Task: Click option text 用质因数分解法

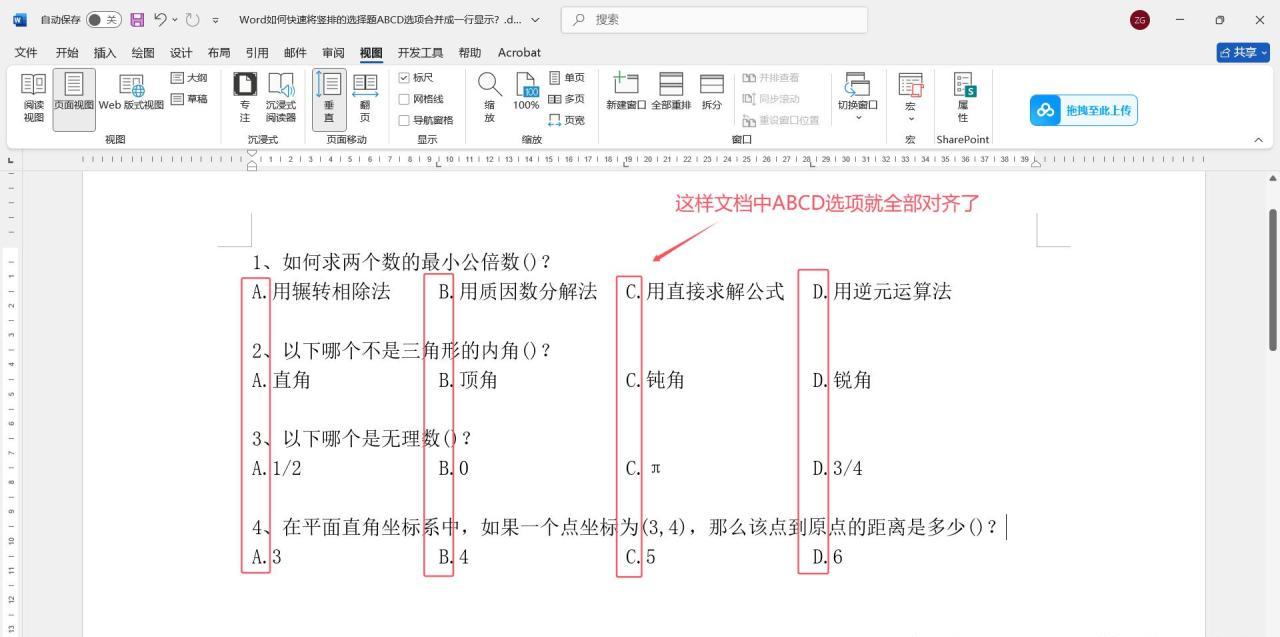Action: point(529,292)
